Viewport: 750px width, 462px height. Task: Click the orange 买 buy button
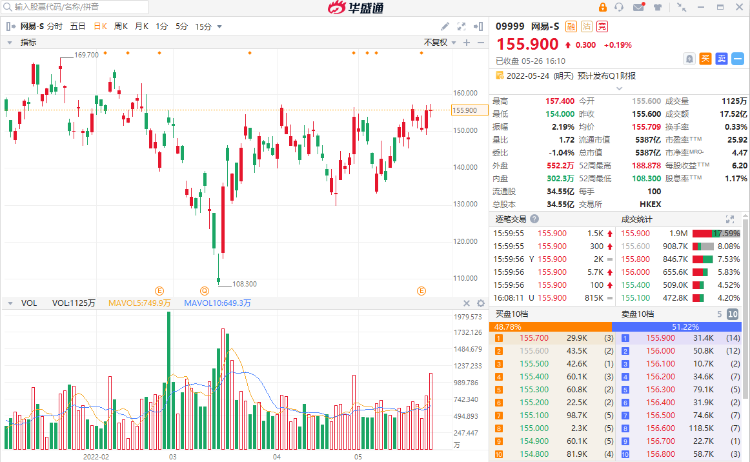click(x=706, y=59)
